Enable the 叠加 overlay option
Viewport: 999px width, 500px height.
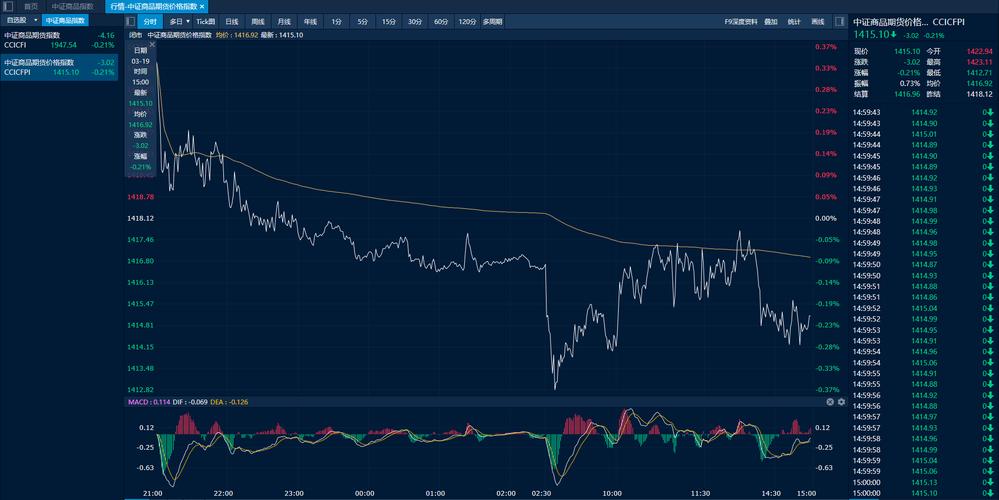point(770,20)
